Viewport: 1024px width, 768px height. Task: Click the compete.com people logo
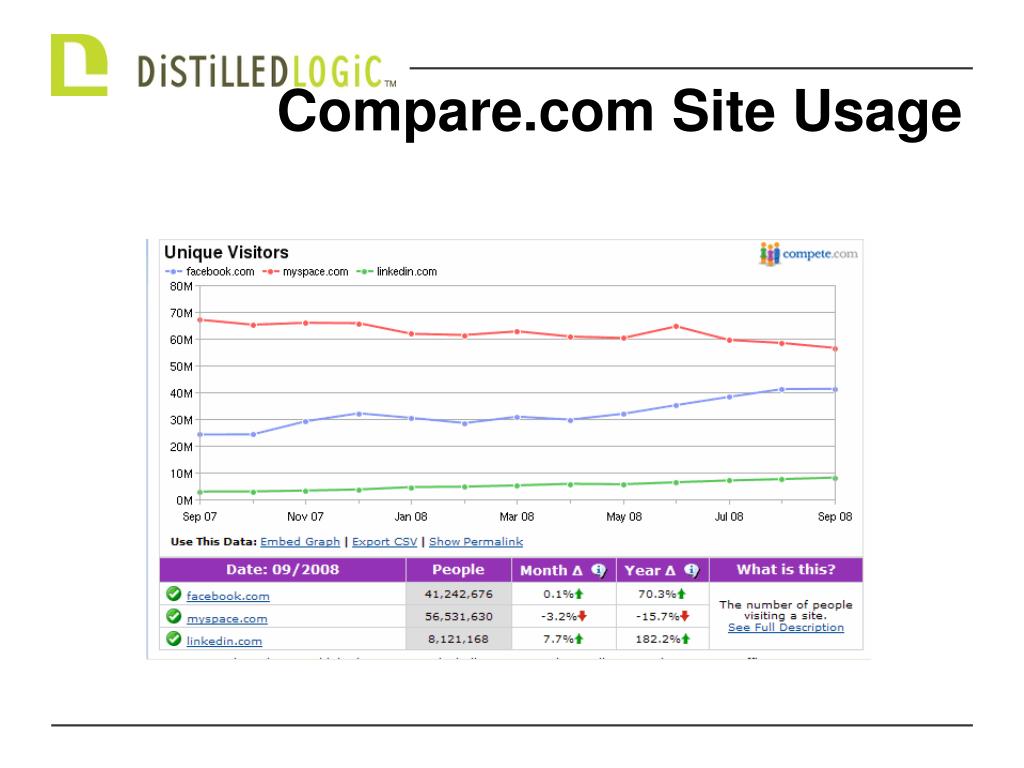pyautogui.click(x=769, y=254)
